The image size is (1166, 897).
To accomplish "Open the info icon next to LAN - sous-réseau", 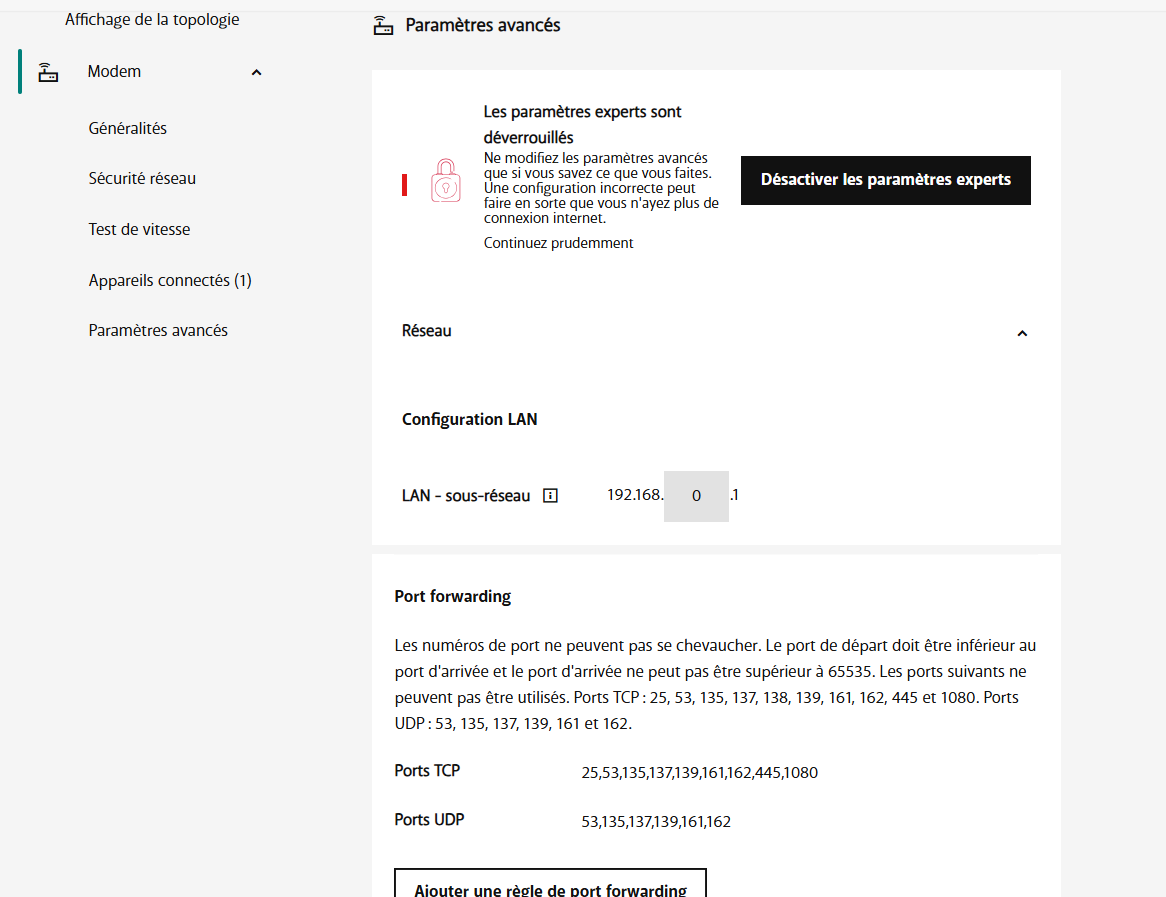I will [x=550, y=495].
